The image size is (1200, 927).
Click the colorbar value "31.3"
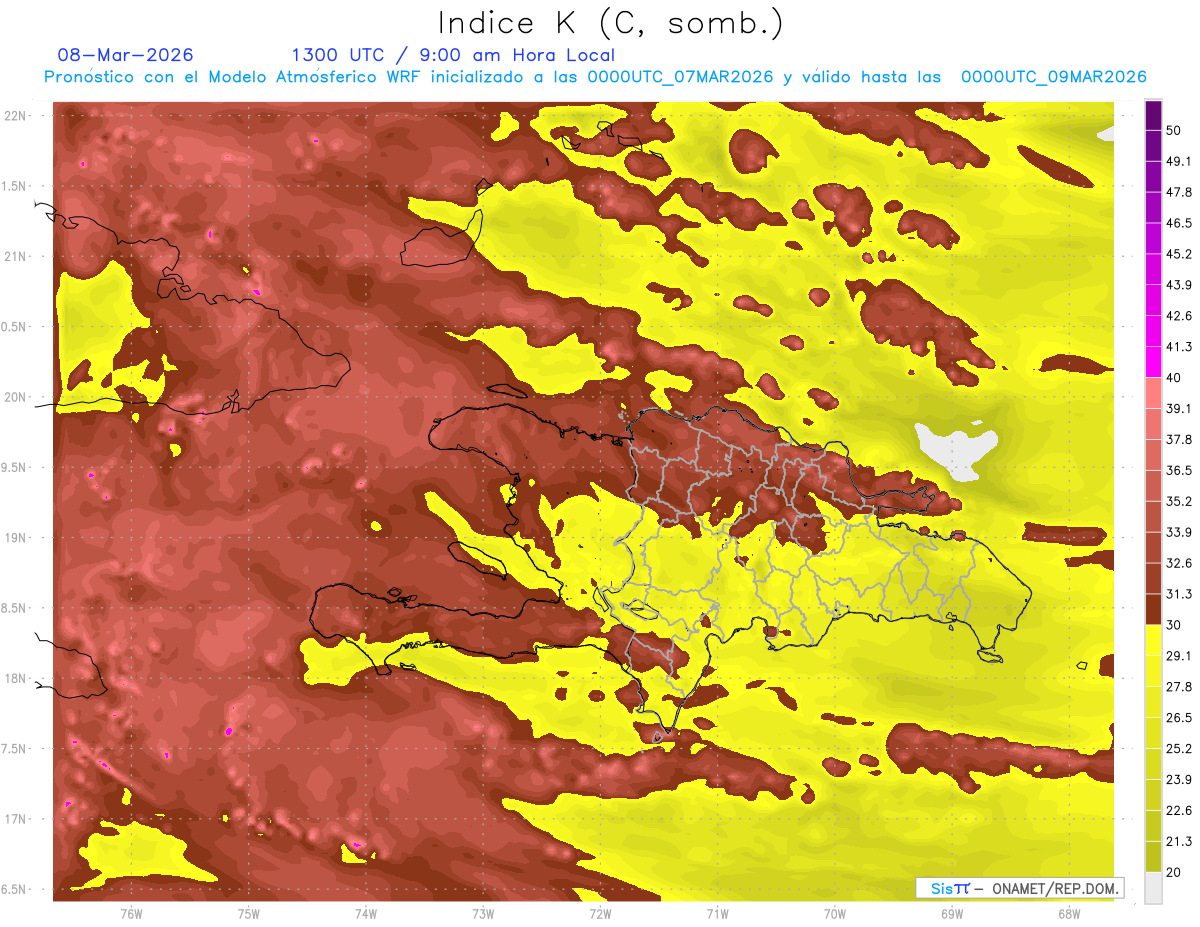point(1179,594)
